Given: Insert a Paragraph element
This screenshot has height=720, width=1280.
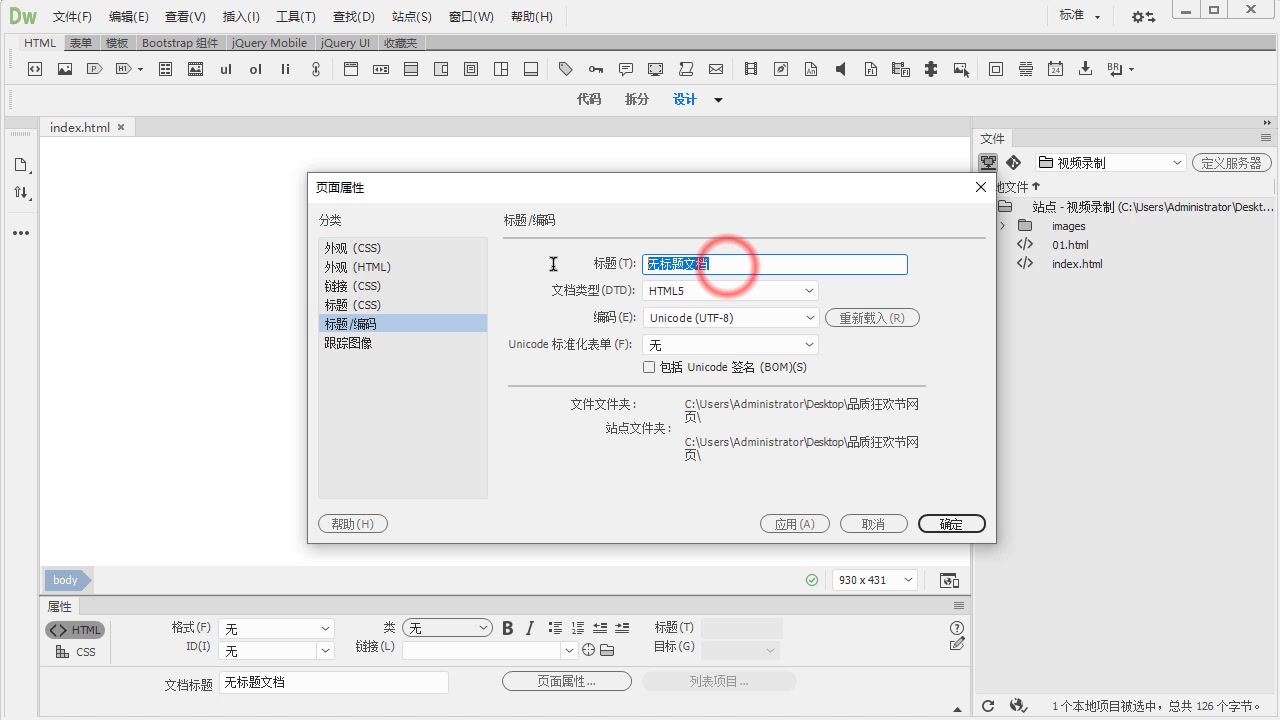Looking at the screenshot, I should [95, 69].
